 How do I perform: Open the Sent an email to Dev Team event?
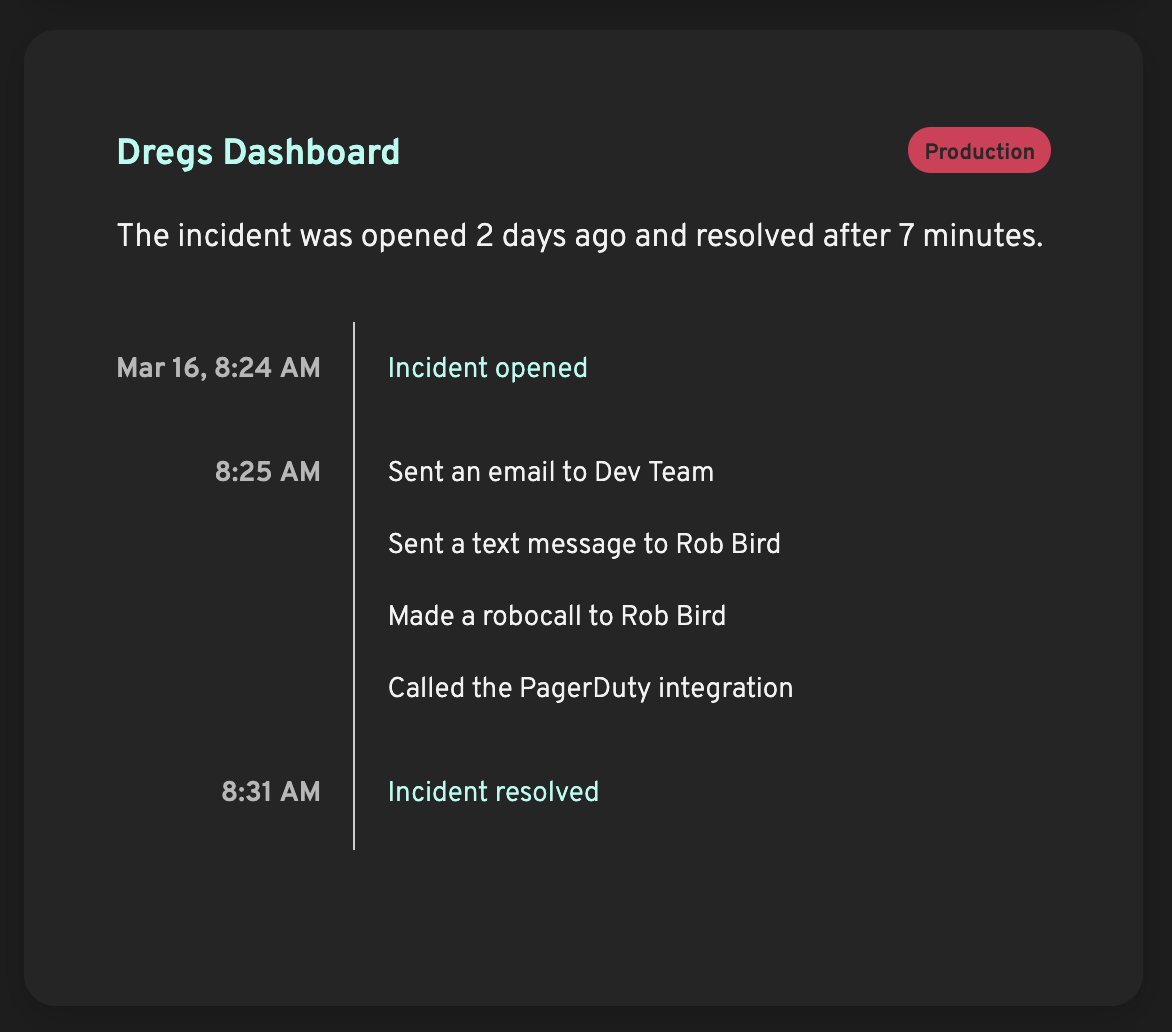click(550, 471)
